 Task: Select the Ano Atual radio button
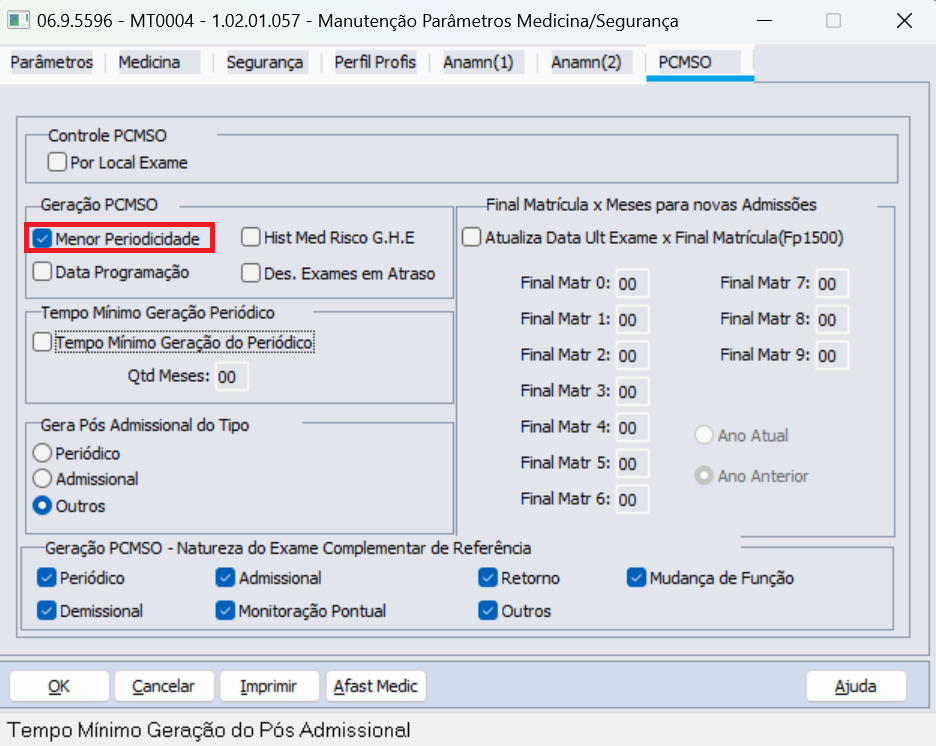(704, 435)
